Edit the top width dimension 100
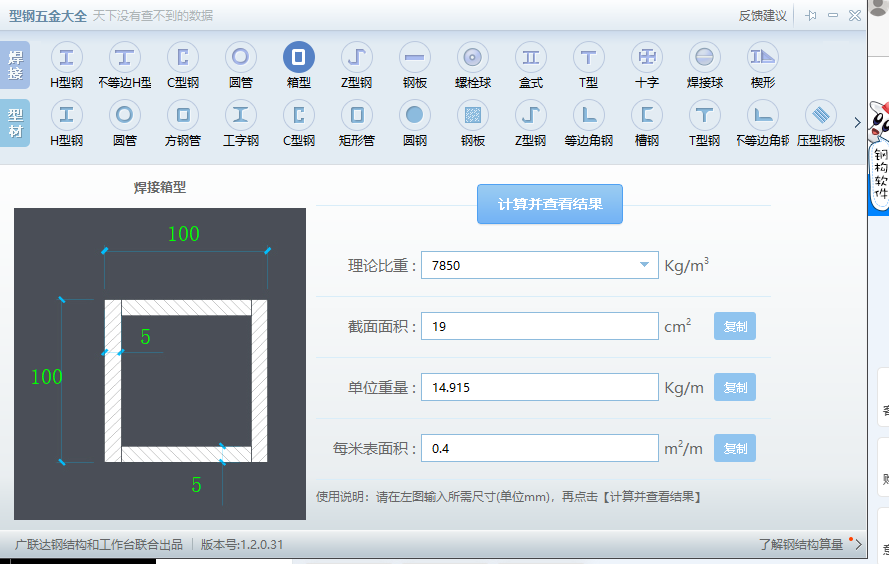 tap(184, 234)
